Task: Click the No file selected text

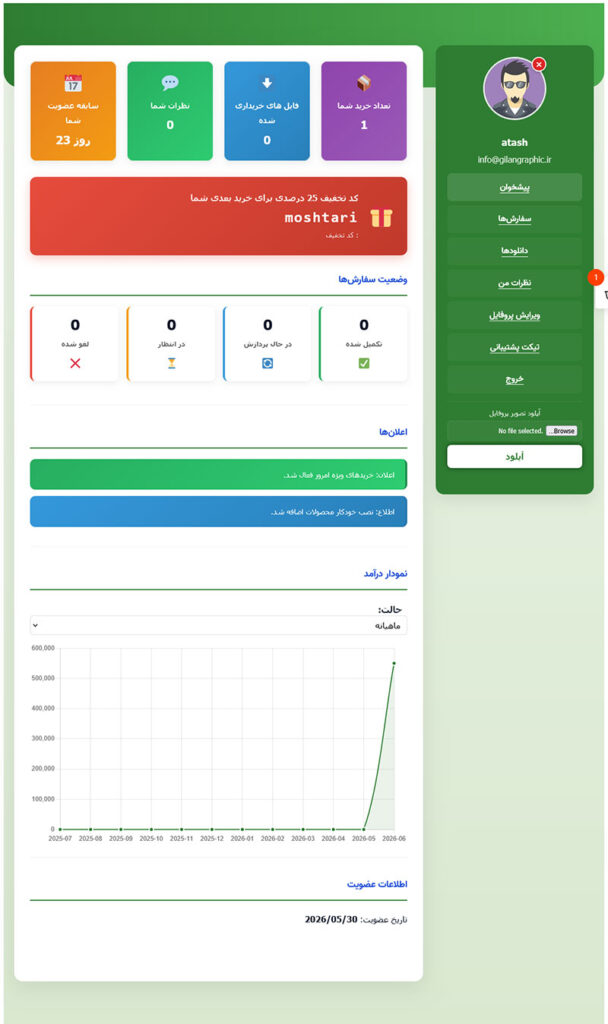Action: (x=520, y=431)
